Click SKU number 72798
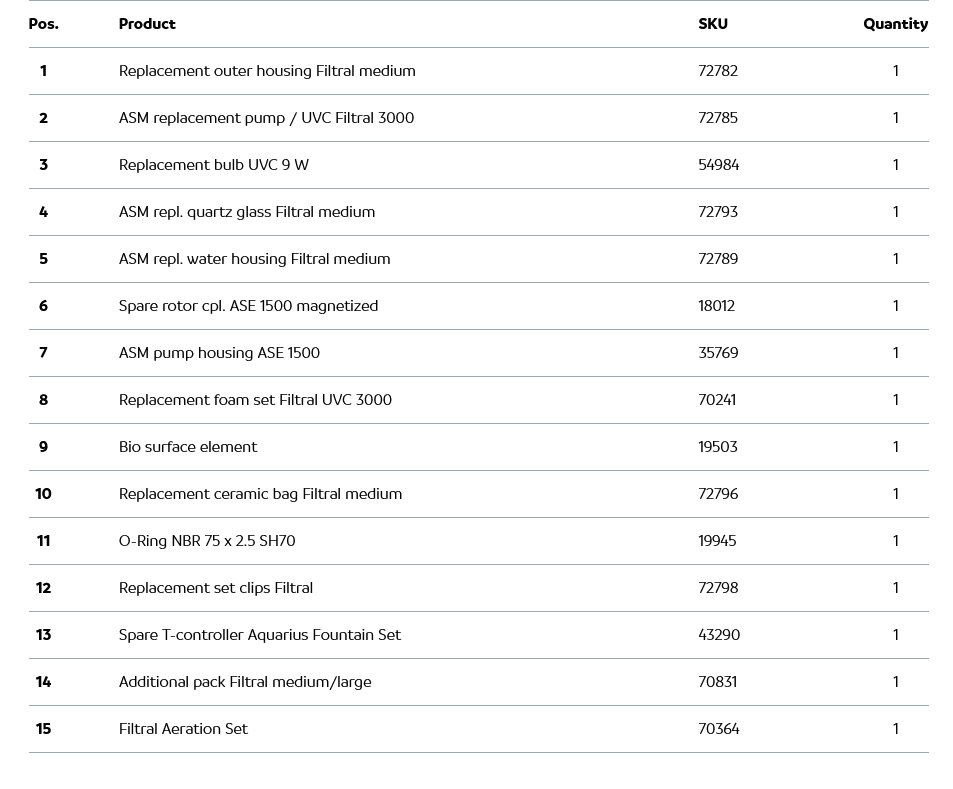This screenshot has width=953, height=789. point(718,588)
